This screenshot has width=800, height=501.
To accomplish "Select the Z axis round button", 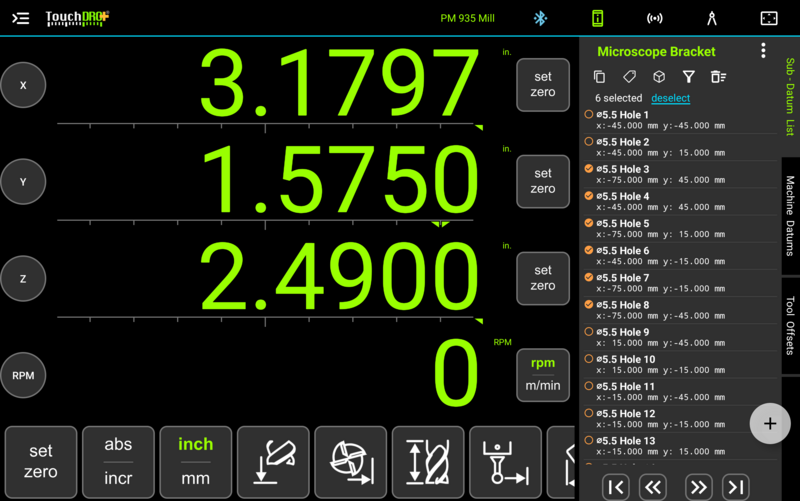I will pos(23,279).
